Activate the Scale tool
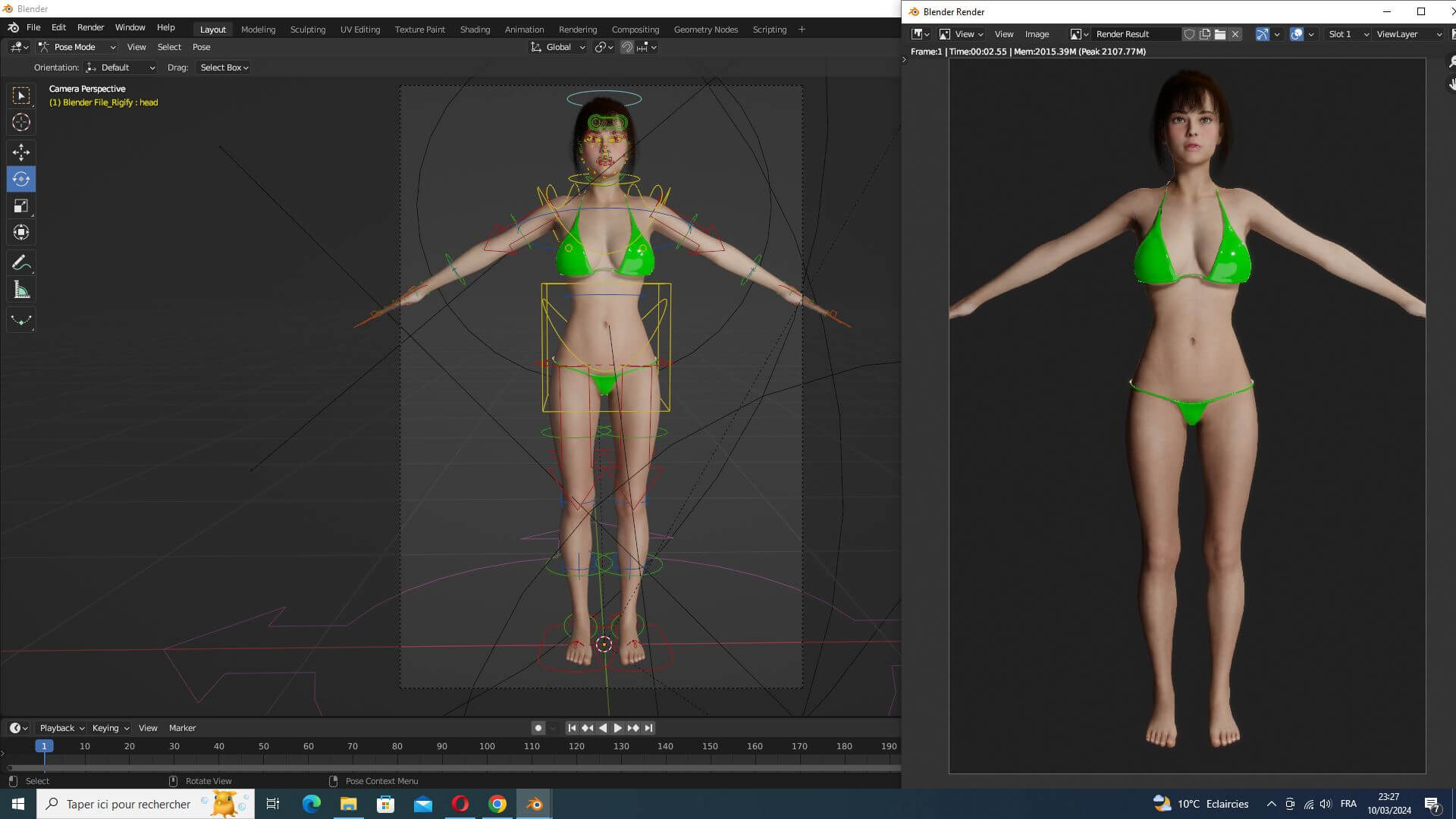 tap(20, 206)
